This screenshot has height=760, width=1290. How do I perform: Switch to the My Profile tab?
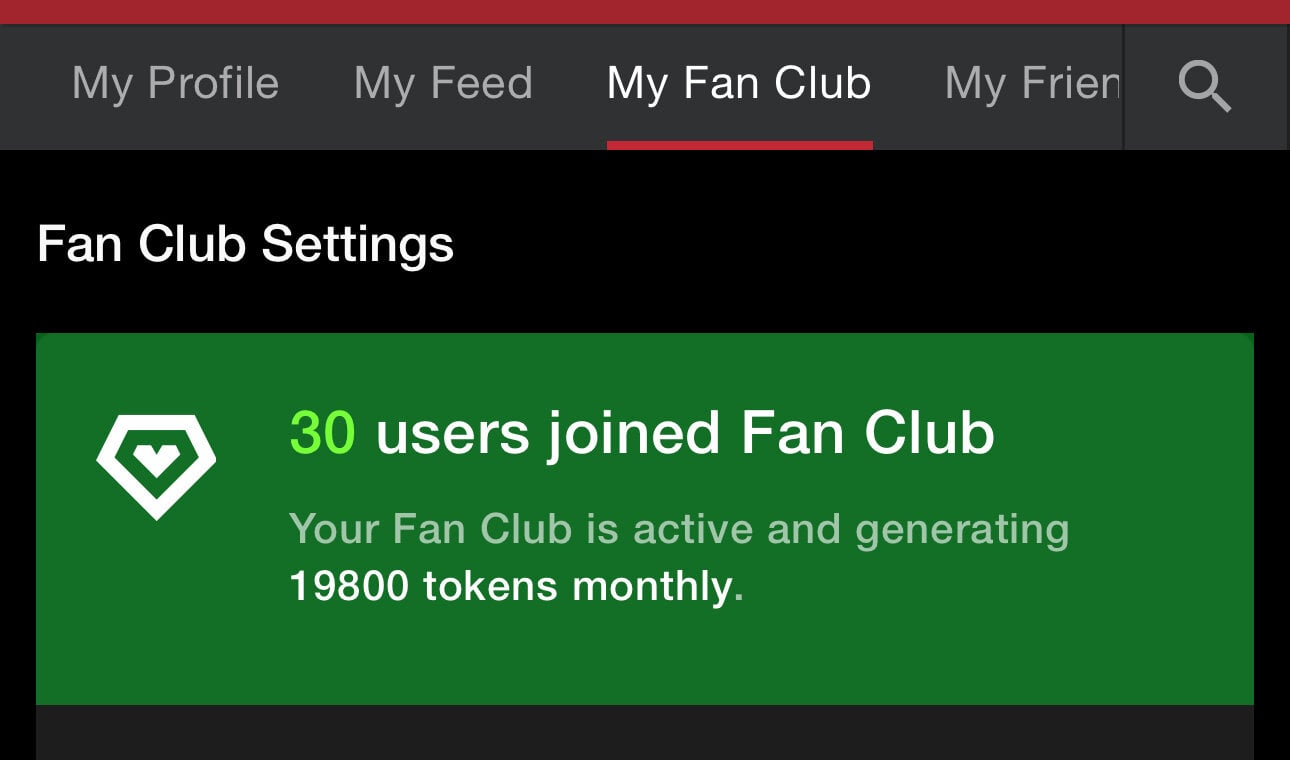click(x=175, y=84)
